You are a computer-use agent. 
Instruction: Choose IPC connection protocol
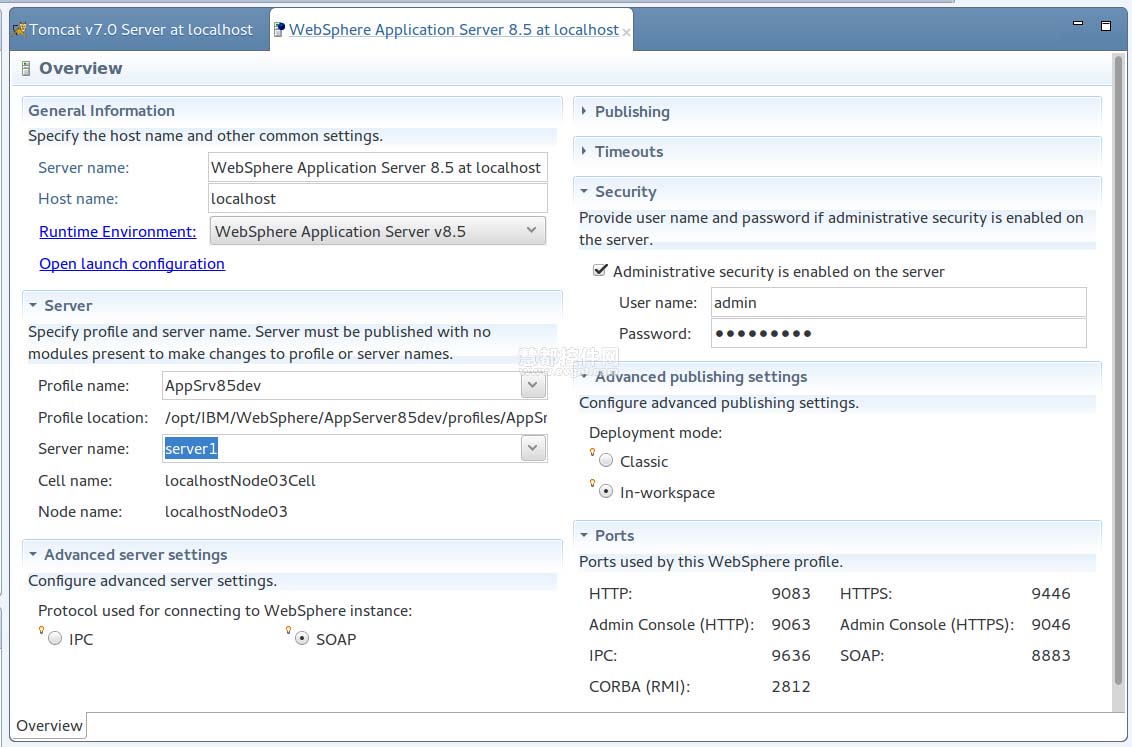[55, 639]
